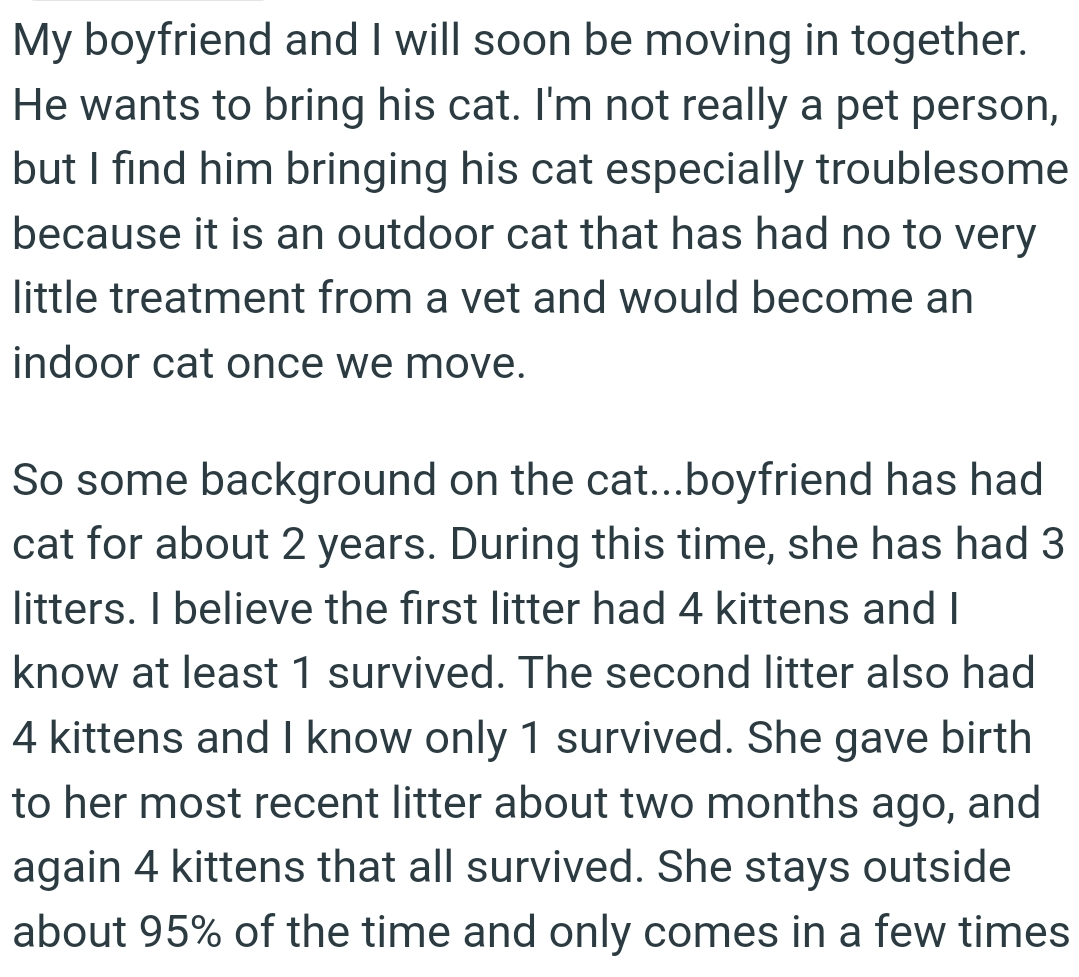Click the words "She gave birth"
The width and height of the screenshot is (1079, 977).
click(889, 737)
